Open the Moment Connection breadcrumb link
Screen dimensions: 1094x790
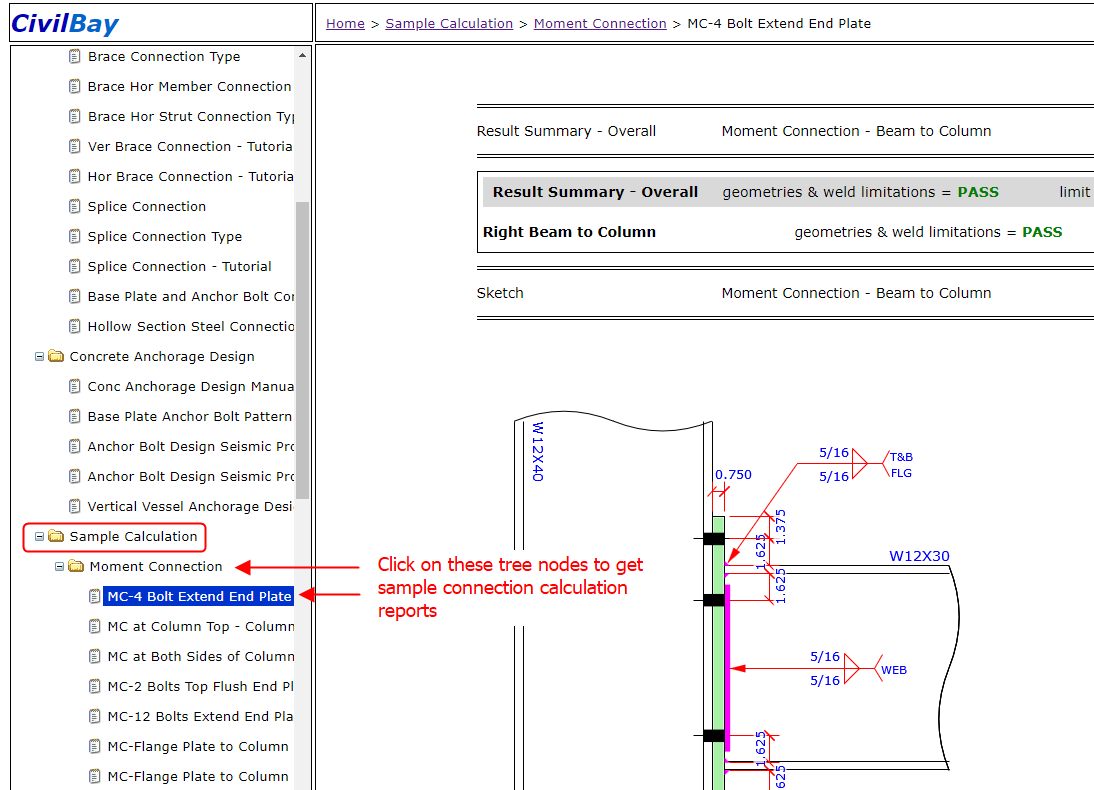(x=600, y=23)
